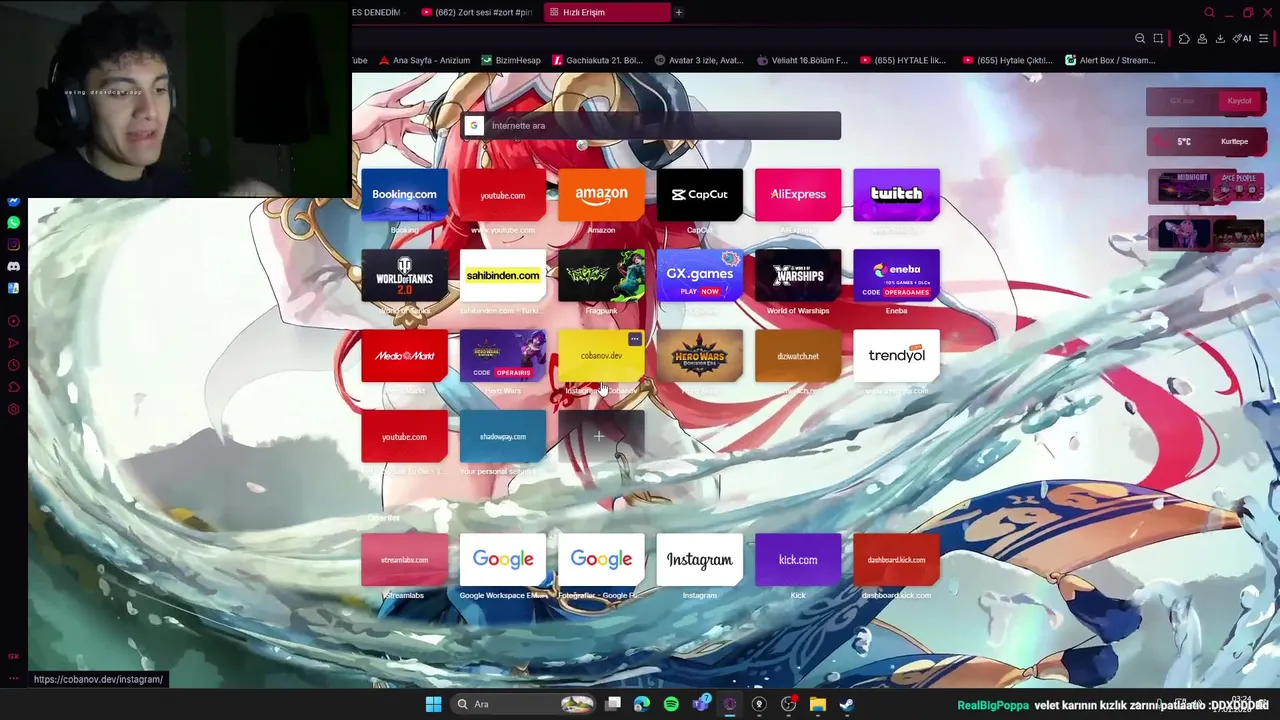
Task: Open the Alert Box / Stream bookmark
Action: click(x=1110, y=60)
